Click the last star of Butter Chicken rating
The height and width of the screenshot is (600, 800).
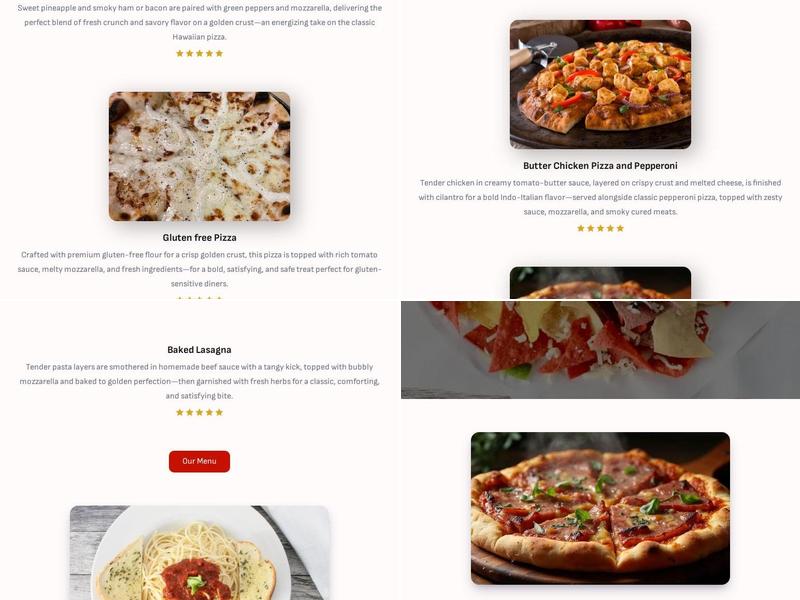620,229
